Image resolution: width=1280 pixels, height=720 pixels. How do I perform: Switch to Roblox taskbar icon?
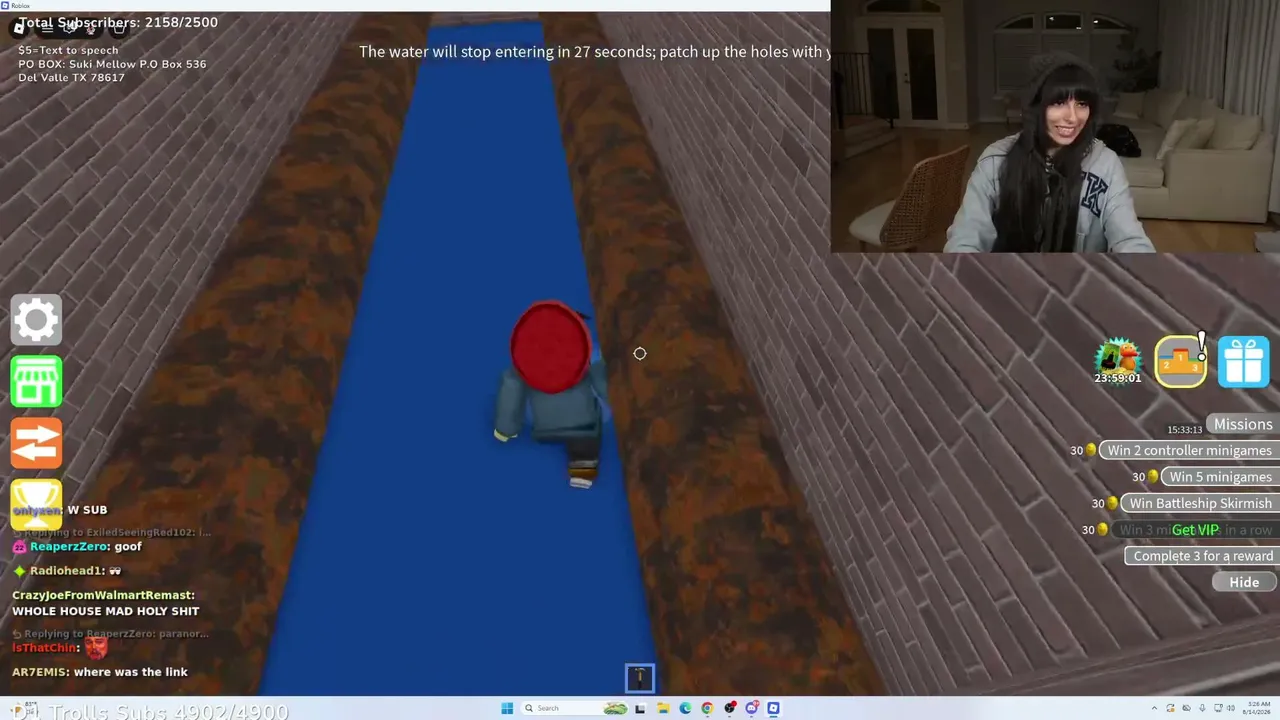click(x=773, y=708)
